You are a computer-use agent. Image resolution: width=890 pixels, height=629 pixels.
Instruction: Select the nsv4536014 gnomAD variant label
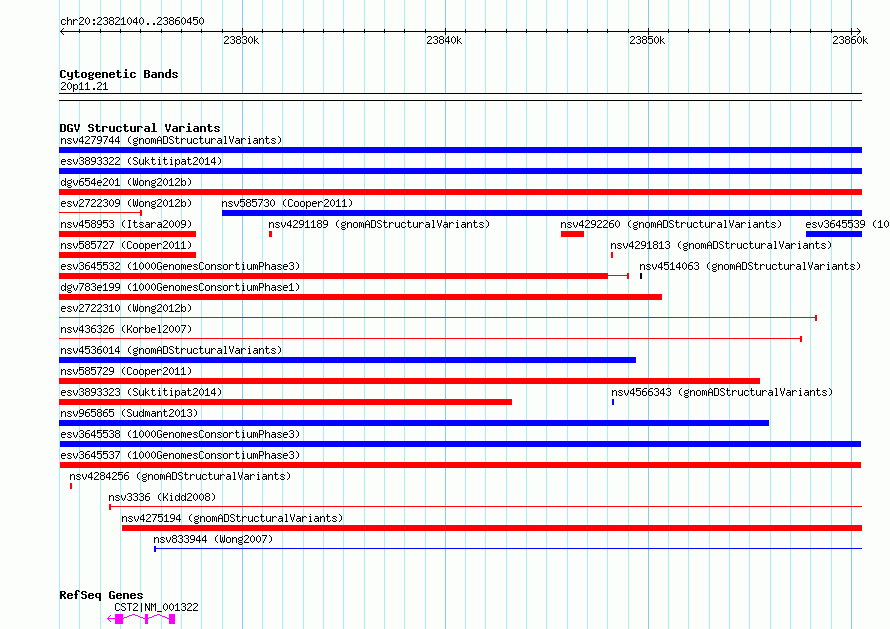pyautogui.click(x=171, y=350)
